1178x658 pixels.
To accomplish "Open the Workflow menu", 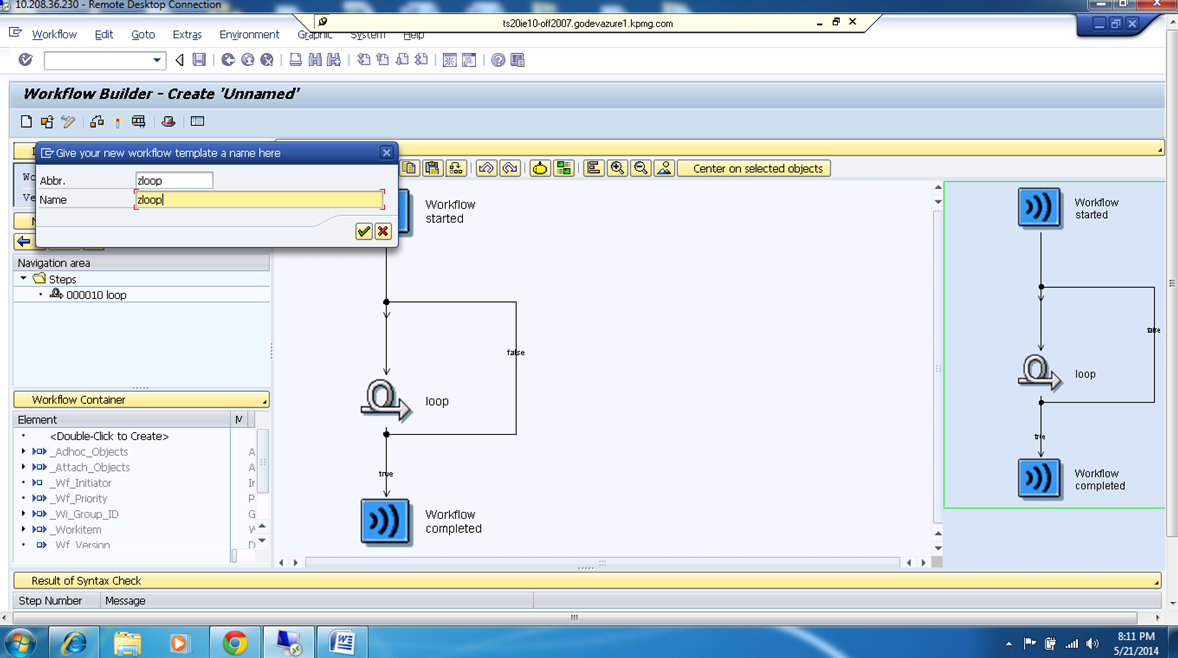I will pyautogui.click(x=54, y=34).
